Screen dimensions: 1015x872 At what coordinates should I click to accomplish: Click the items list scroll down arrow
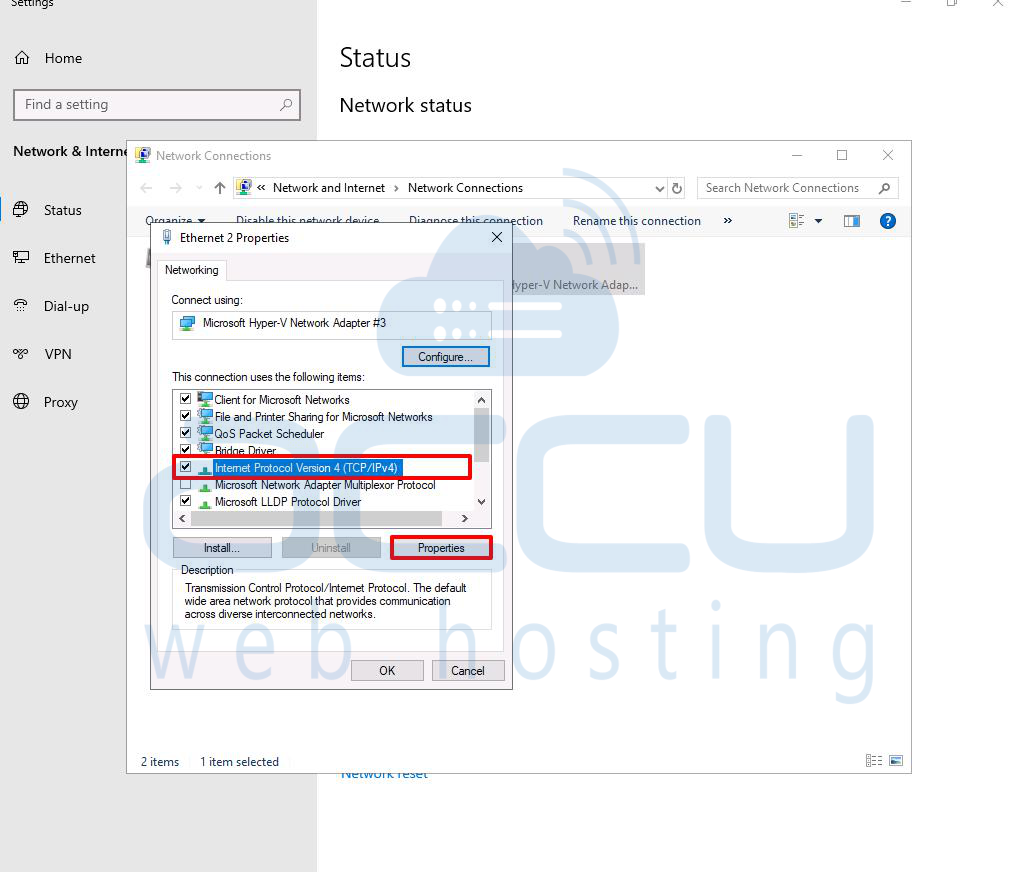click(x=481, y=502)
